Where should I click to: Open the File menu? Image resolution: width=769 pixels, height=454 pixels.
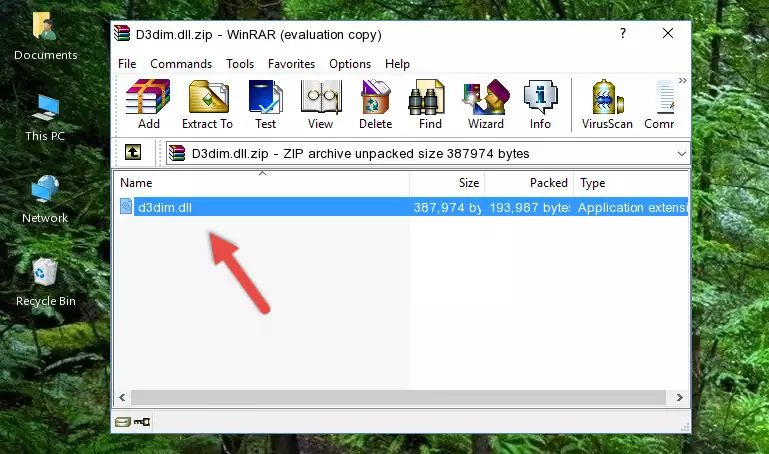[x=127, y=64]
